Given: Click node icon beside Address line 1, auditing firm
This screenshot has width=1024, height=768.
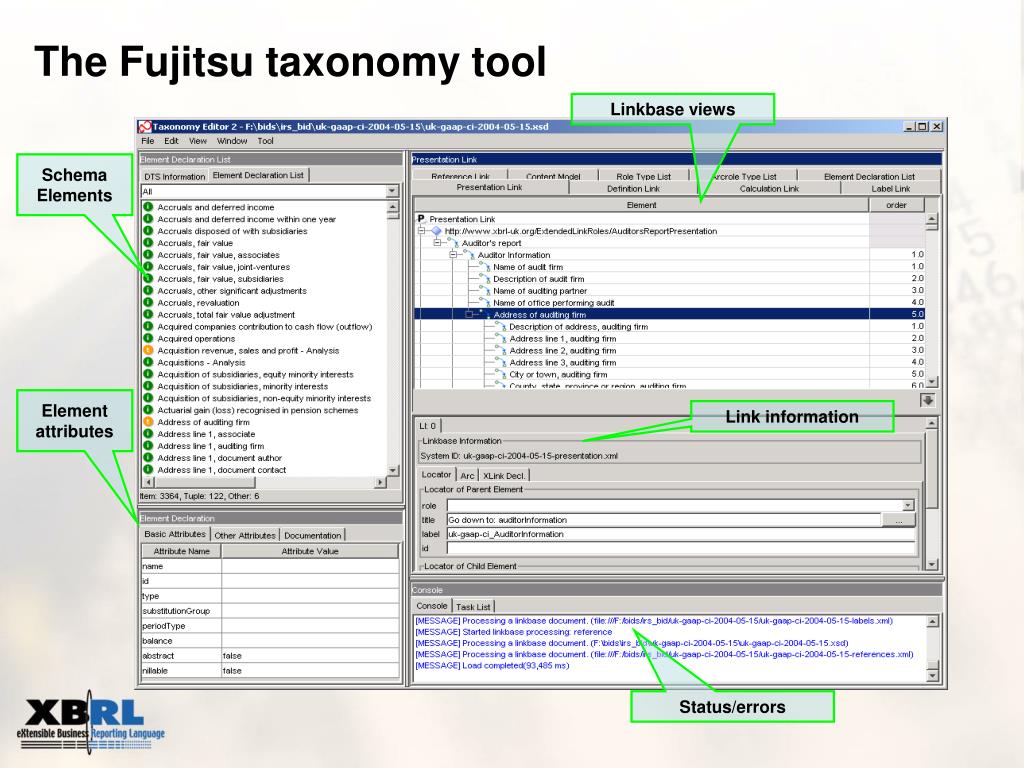Looking at the screenshot, I should click(x=501, y=338).
